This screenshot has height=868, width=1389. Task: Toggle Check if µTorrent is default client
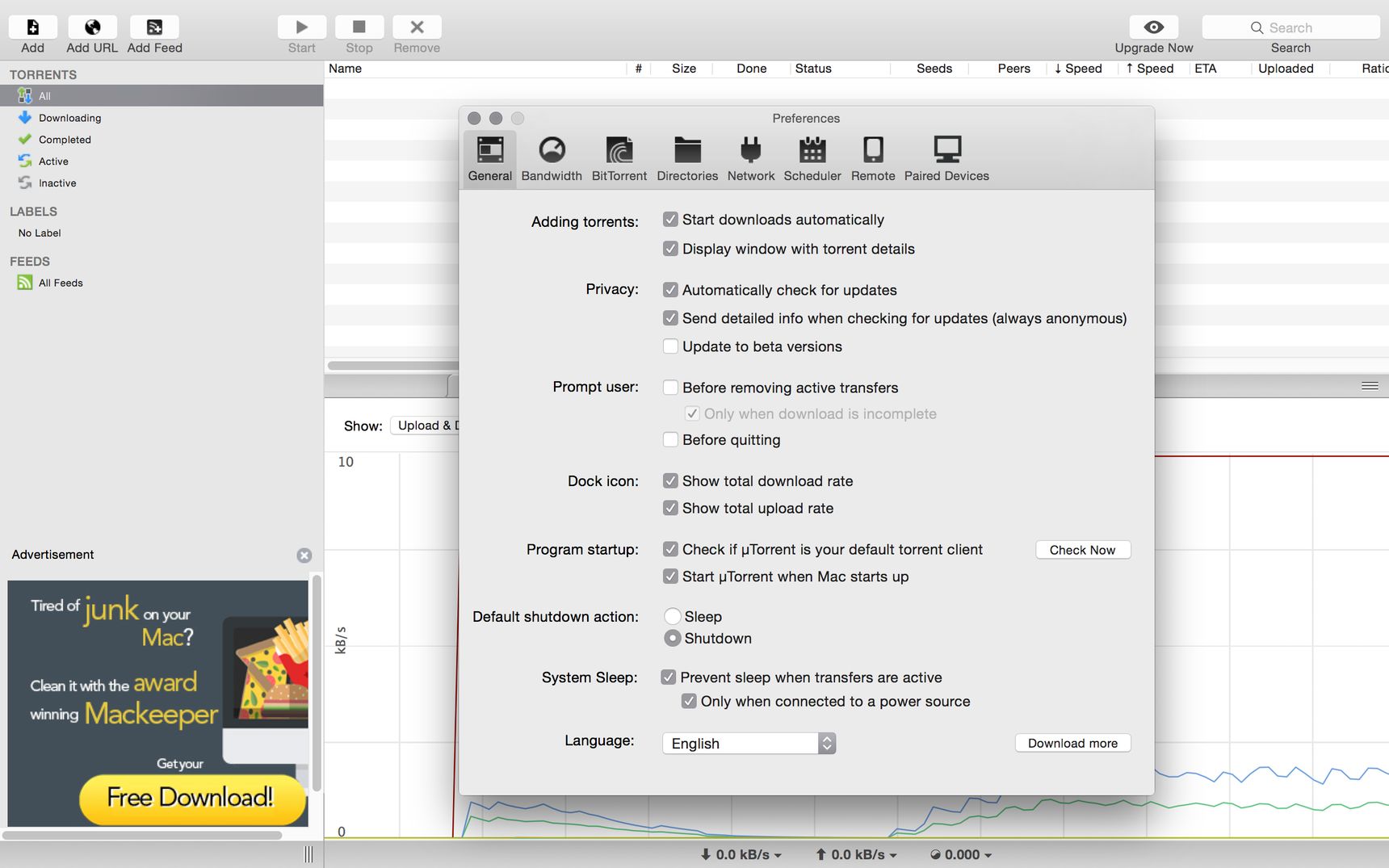[670, 549]
